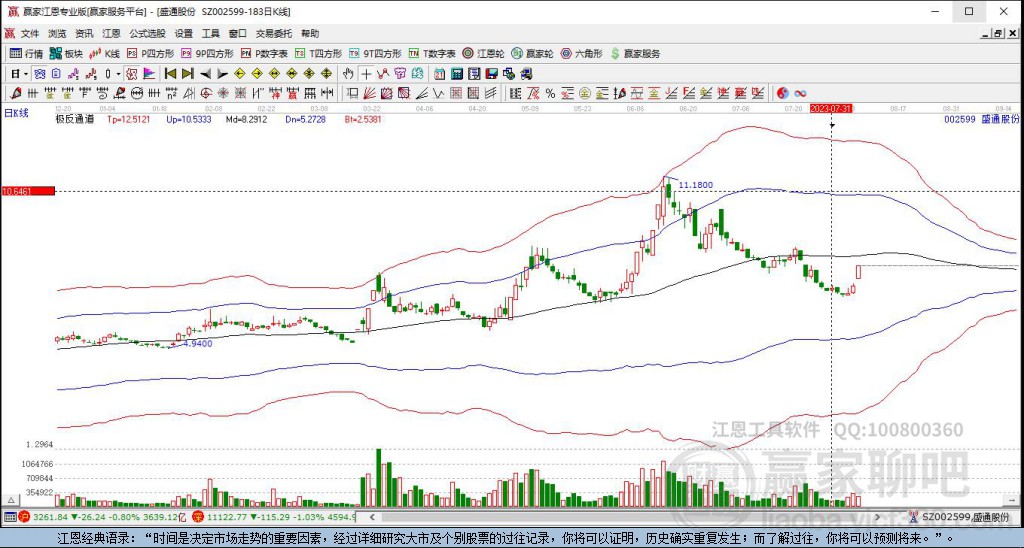This screenshot has height=548, width=1024.
Task: Click the SZ002599 盛通股份 status bar entry
Action: [960, 517]
